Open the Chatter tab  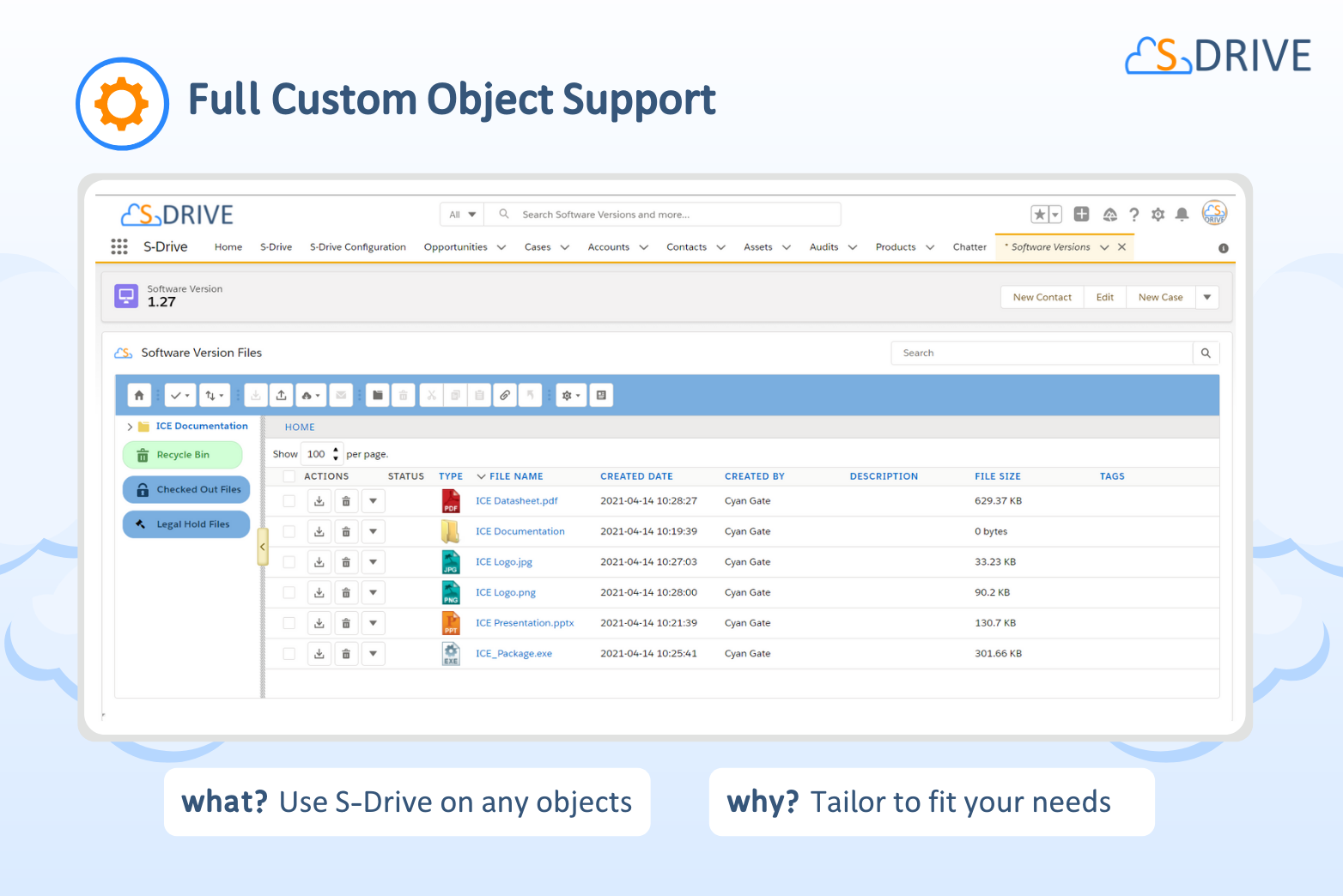(969, 246)
